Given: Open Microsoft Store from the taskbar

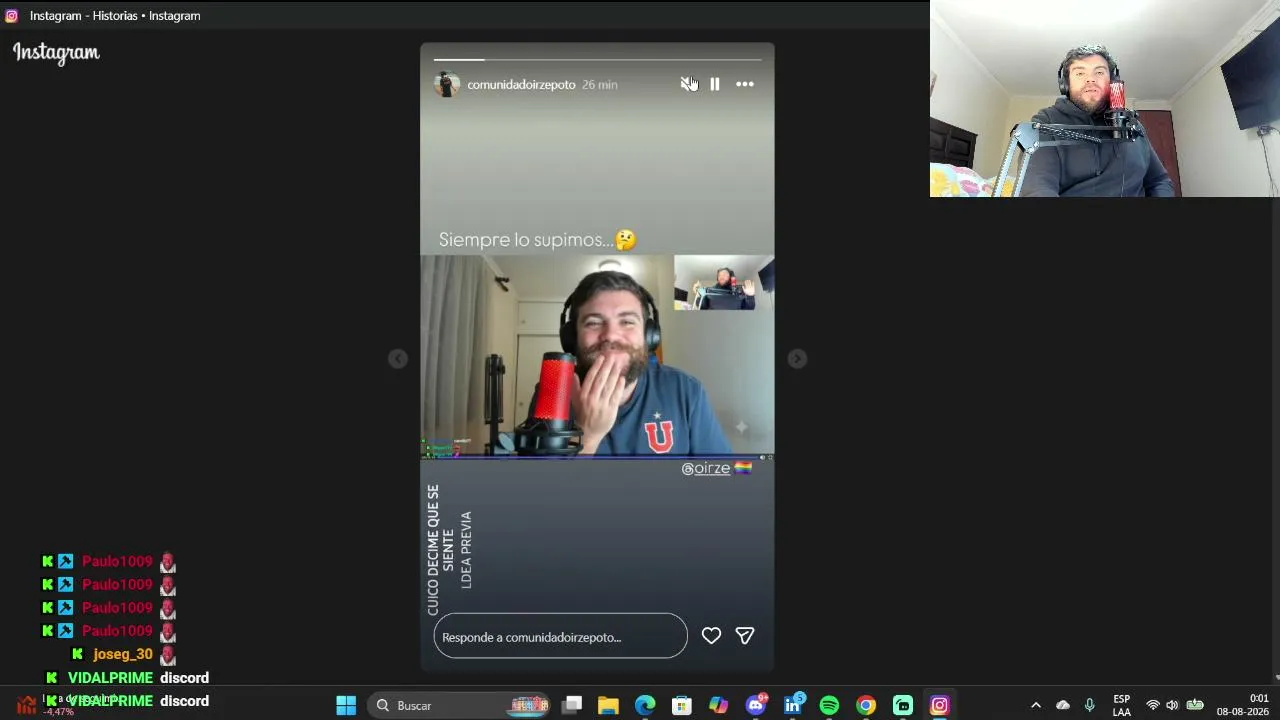Looking at the screenshot, I should tap(681, 706).
